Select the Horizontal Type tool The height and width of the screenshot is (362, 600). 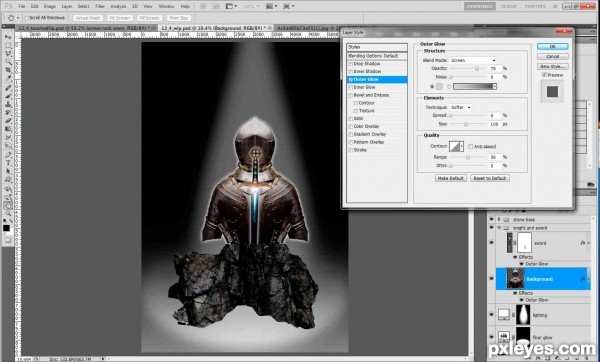click(8, 163)
